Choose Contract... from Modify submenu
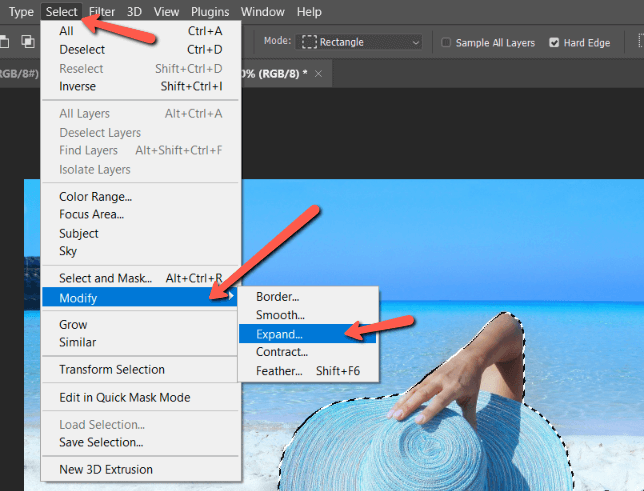 pyautogui.click(x=281, y=353)
